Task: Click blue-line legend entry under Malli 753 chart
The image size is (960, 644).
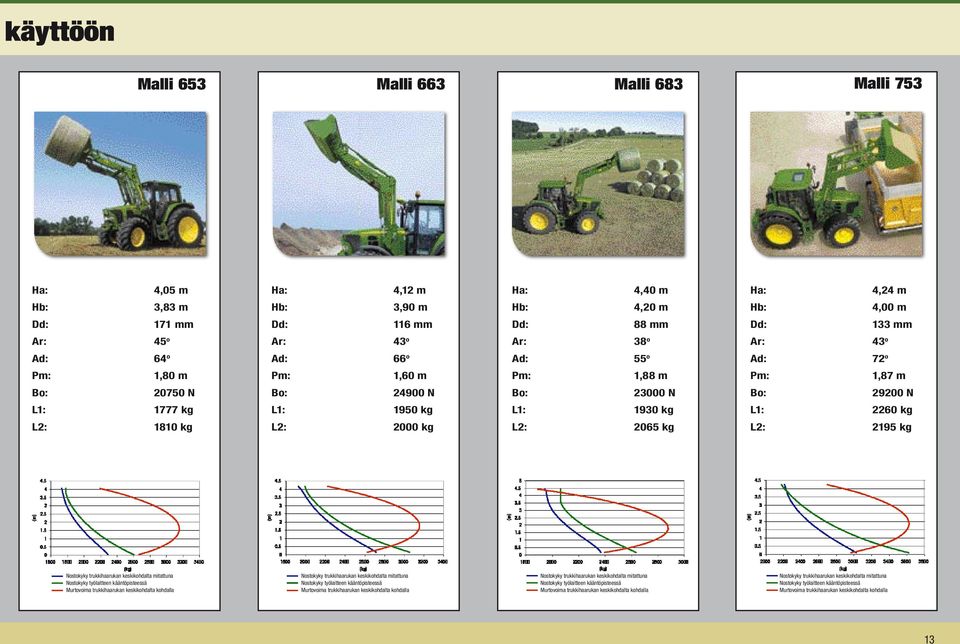Action: (x=826, y=576)
